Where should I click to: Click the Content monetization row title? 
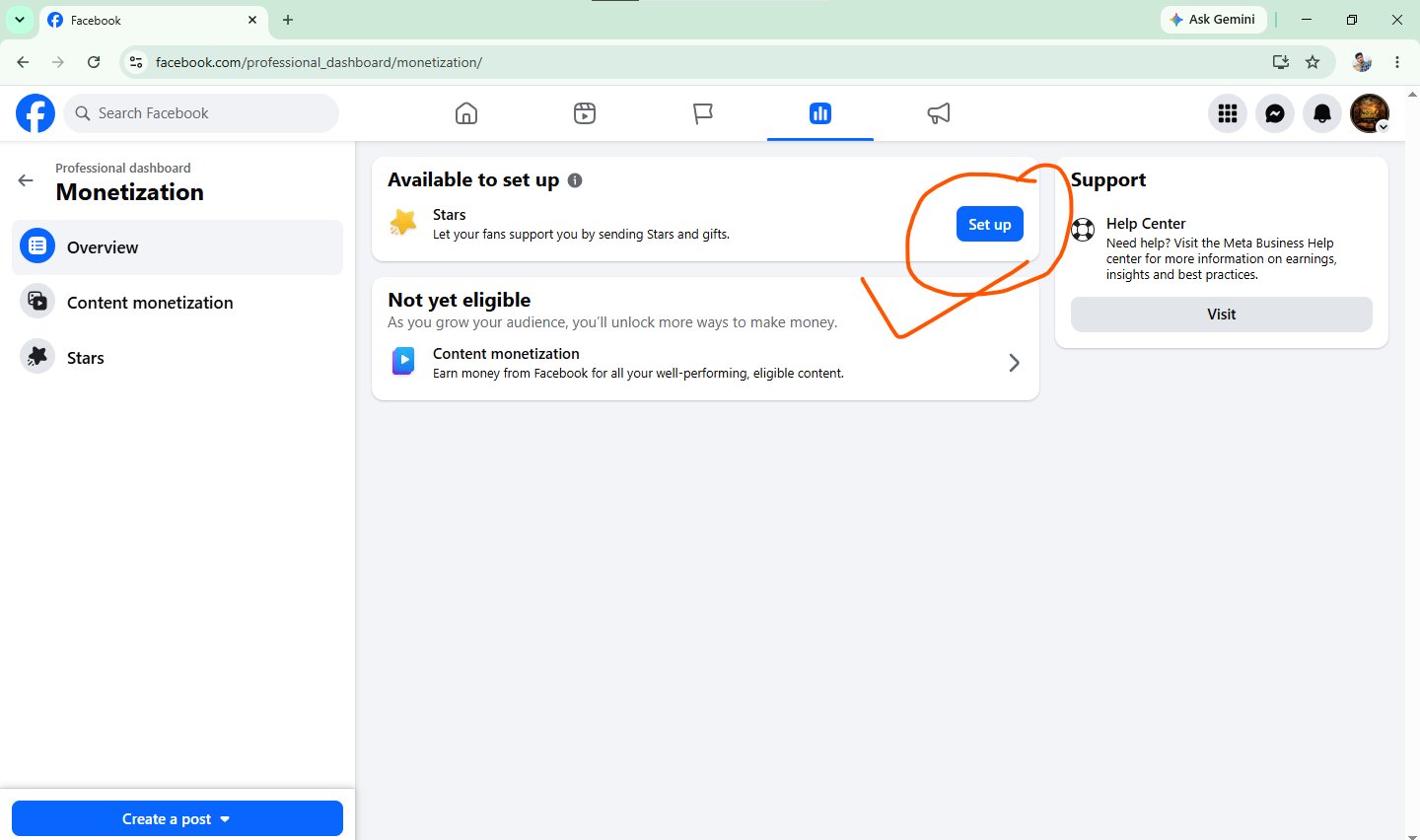tap(506, 354)
